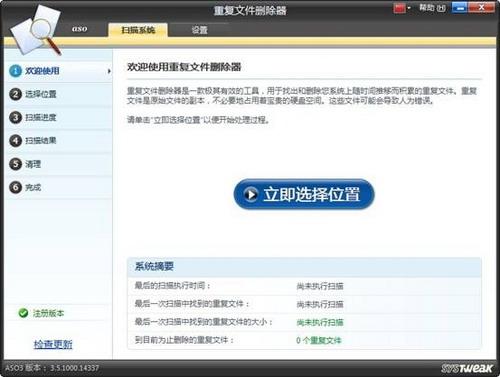
Task: Click the red flag language icon
Action: [399, 8]
